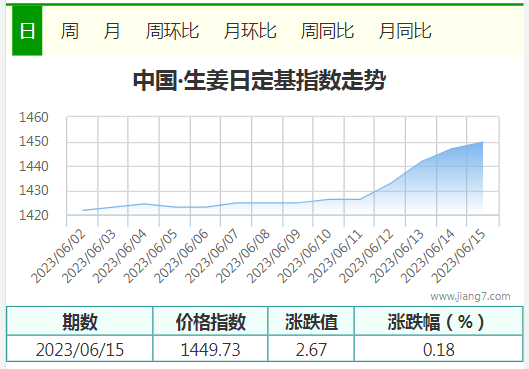Screen dimensions: 529x369
Task: Click the 1449.73 price index cell
Action: (x=210, y=349)
